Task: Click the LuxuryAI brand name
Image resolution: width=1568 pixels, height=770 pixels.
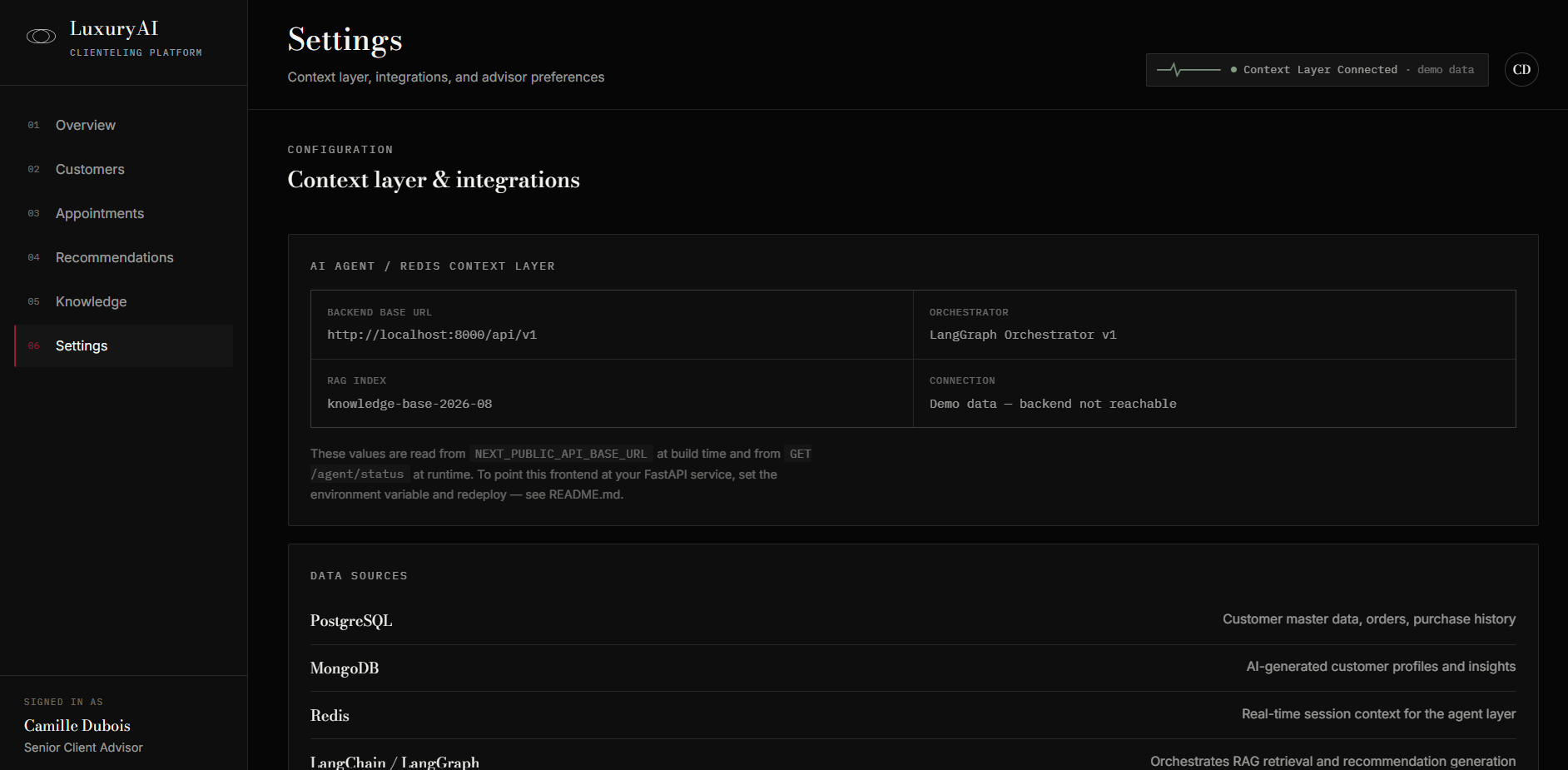Action: tap(114, 29)
